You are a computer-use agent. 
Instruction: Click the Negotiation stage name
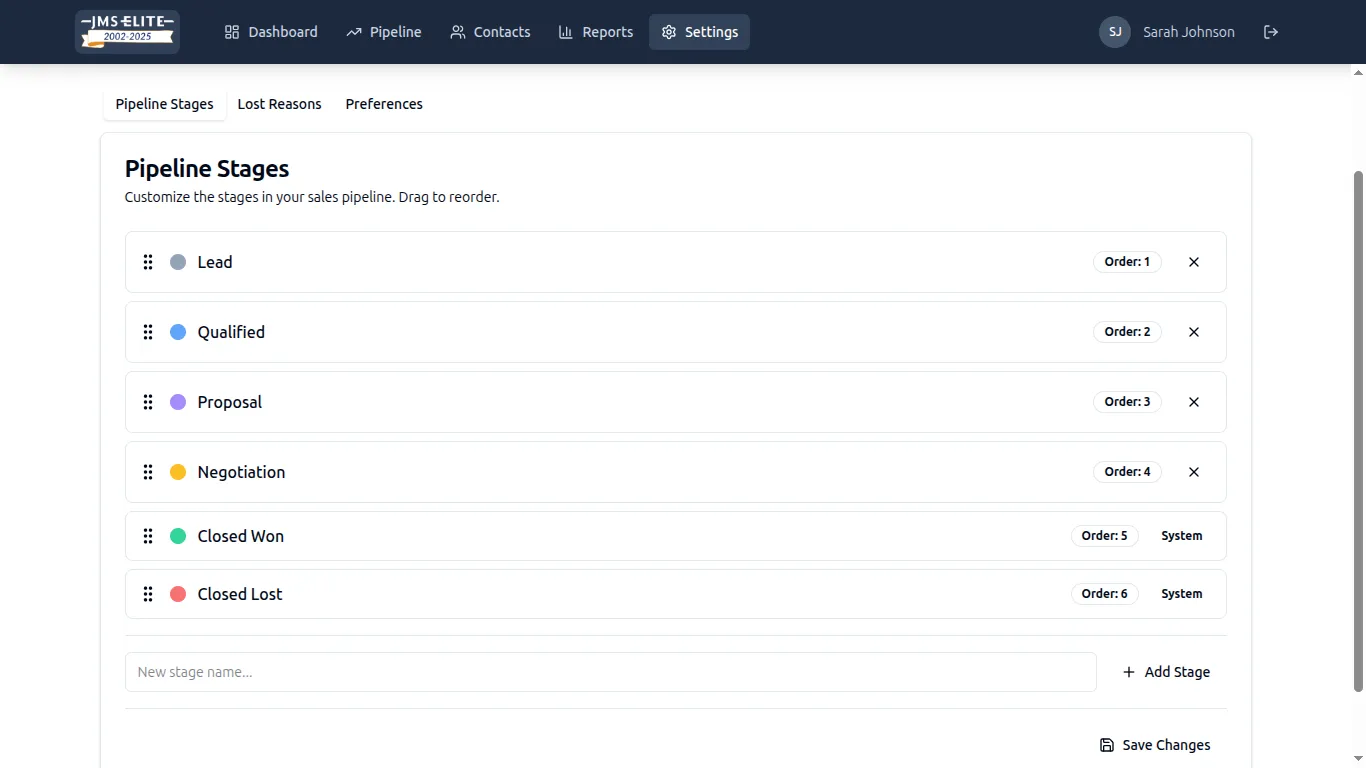(x=241, y=472)
